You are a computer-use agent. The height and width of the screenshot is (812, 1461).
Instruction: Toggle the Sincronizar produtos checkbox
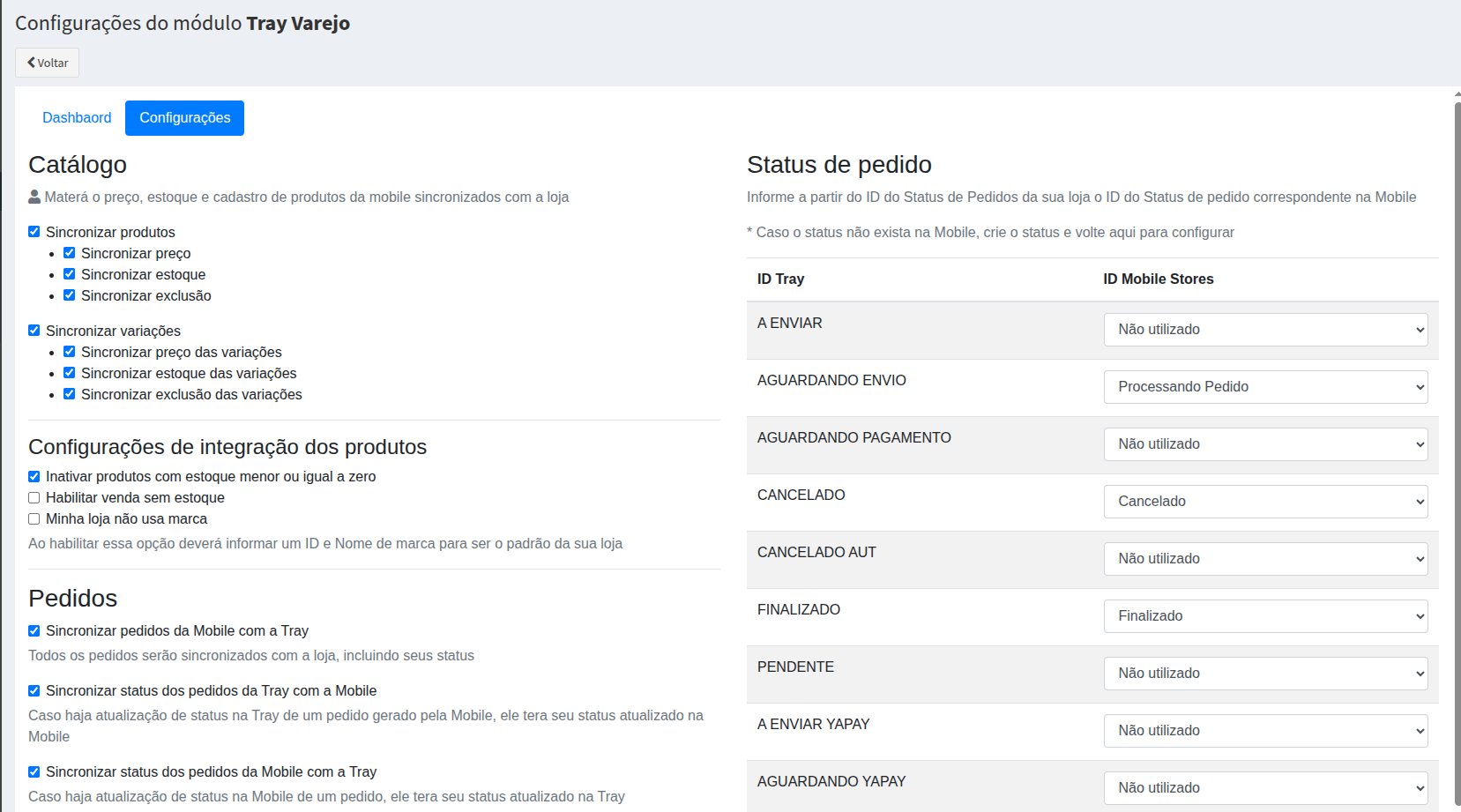(x=34, y=232)
